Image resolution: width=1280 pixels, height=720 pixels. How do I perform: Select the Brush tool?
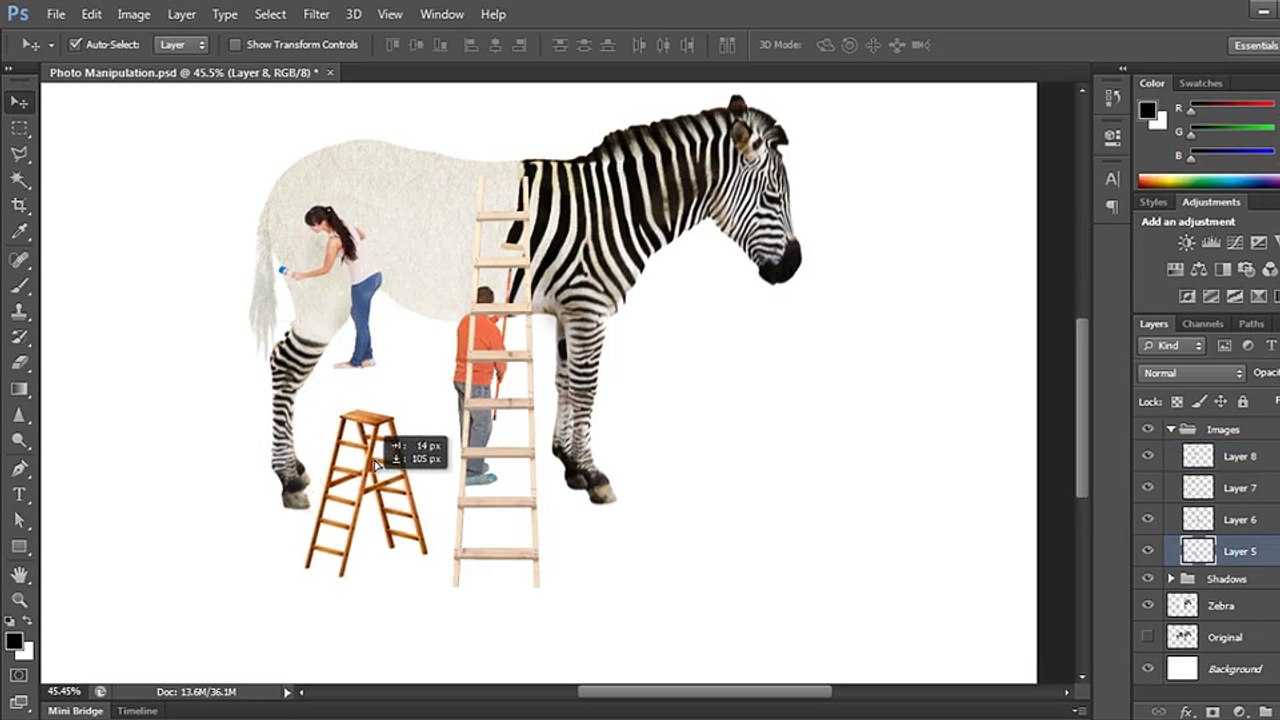point(19,286)
